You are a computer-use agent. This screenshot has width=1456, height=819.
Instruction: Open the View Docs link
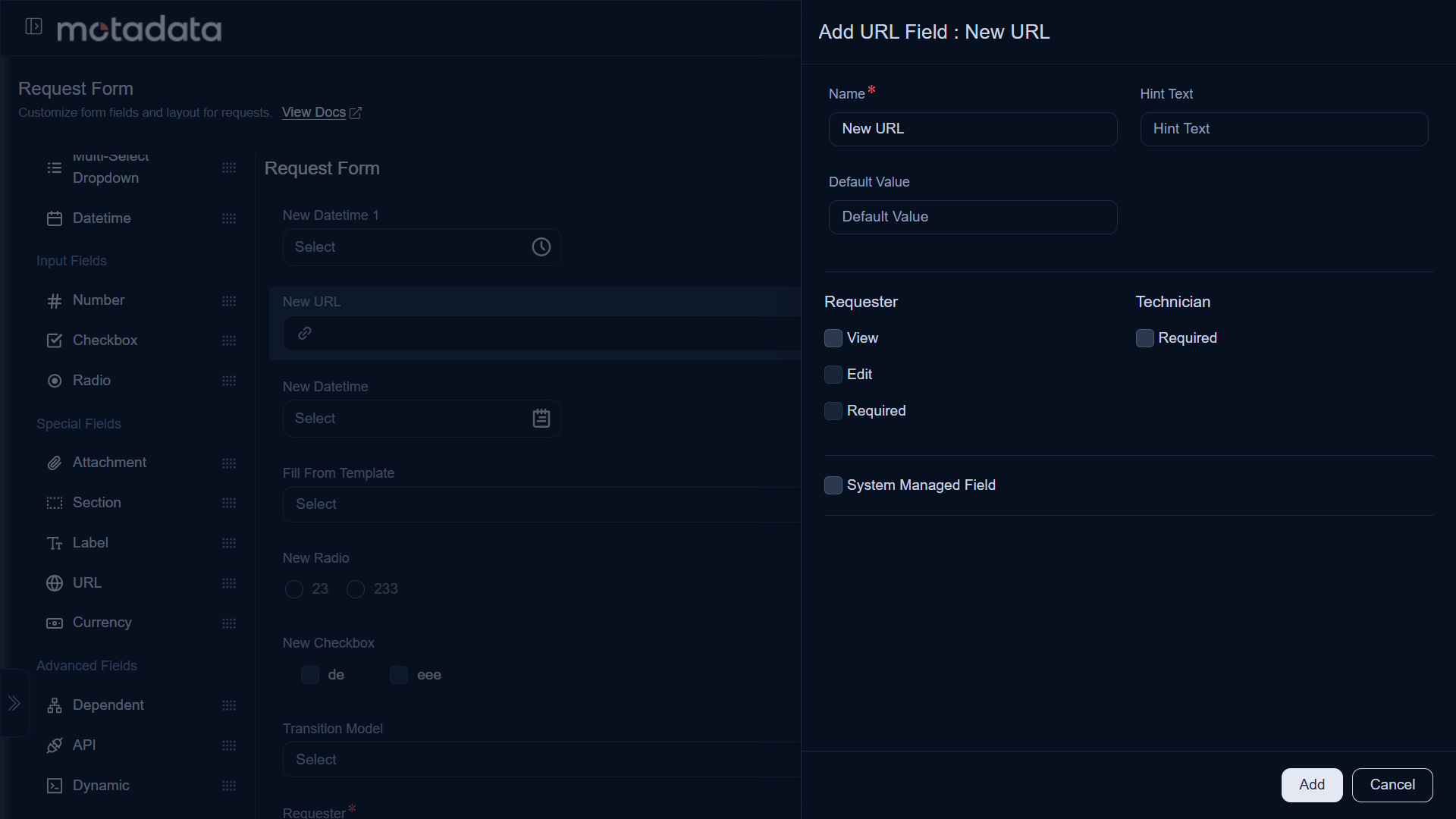pos(322,112)
